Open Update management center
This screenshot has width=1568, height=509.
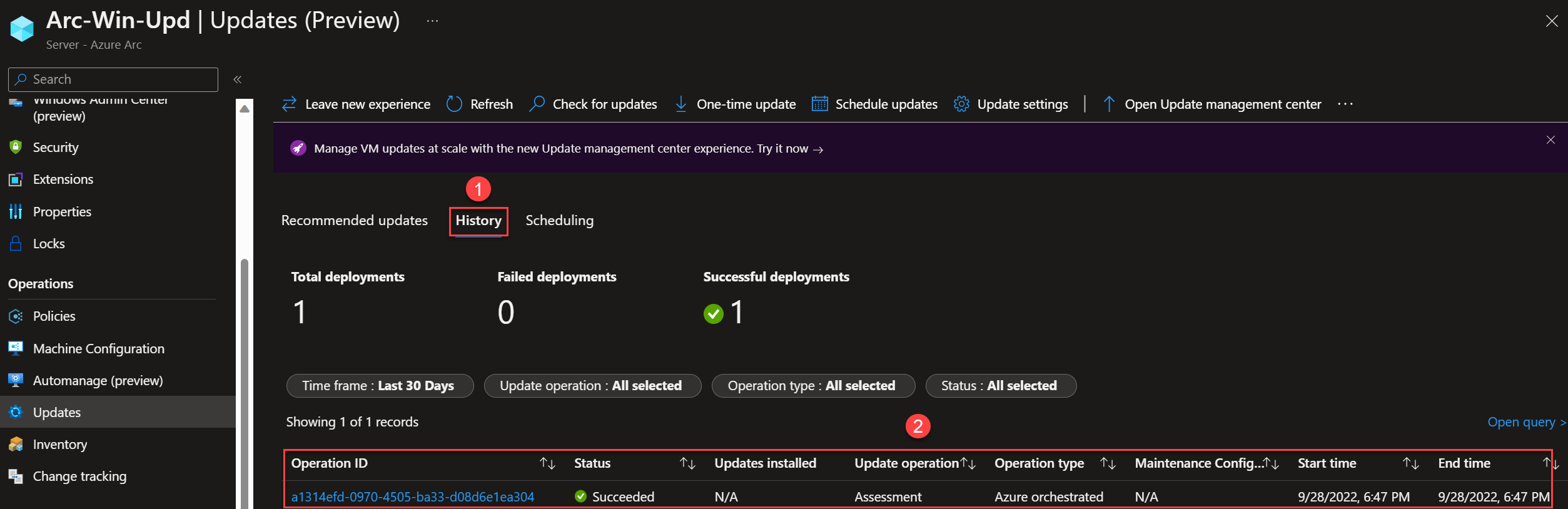pos(1212,104)
